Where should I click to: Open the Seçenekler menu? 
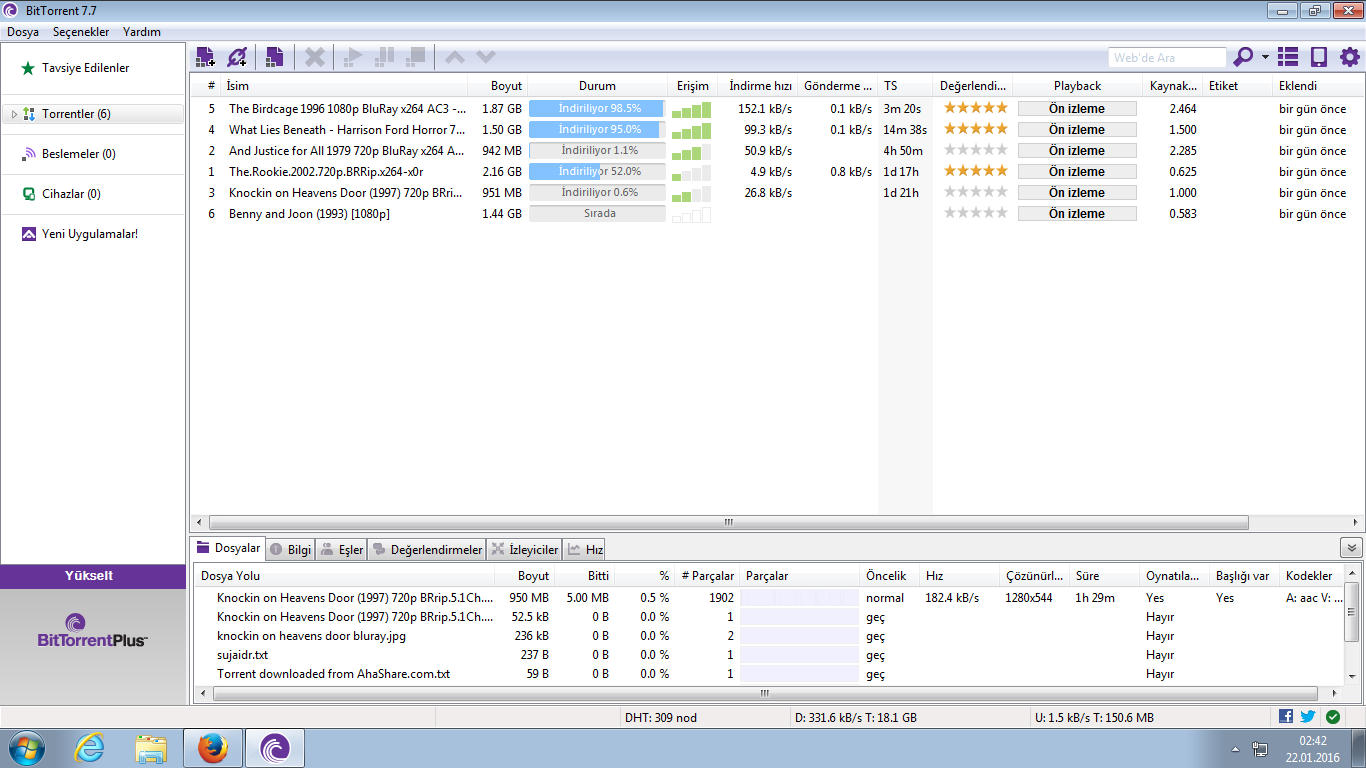coord(81,32)
